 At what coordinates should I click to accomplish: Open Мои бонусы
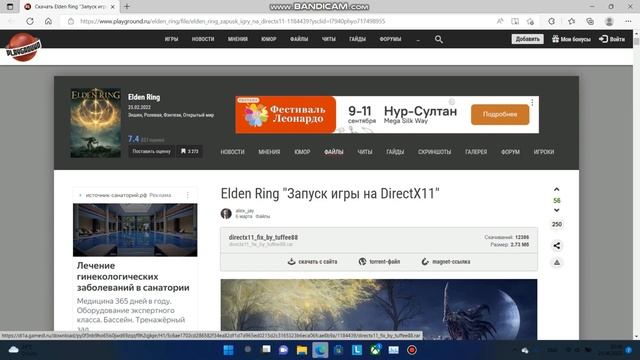coord(571,39)
